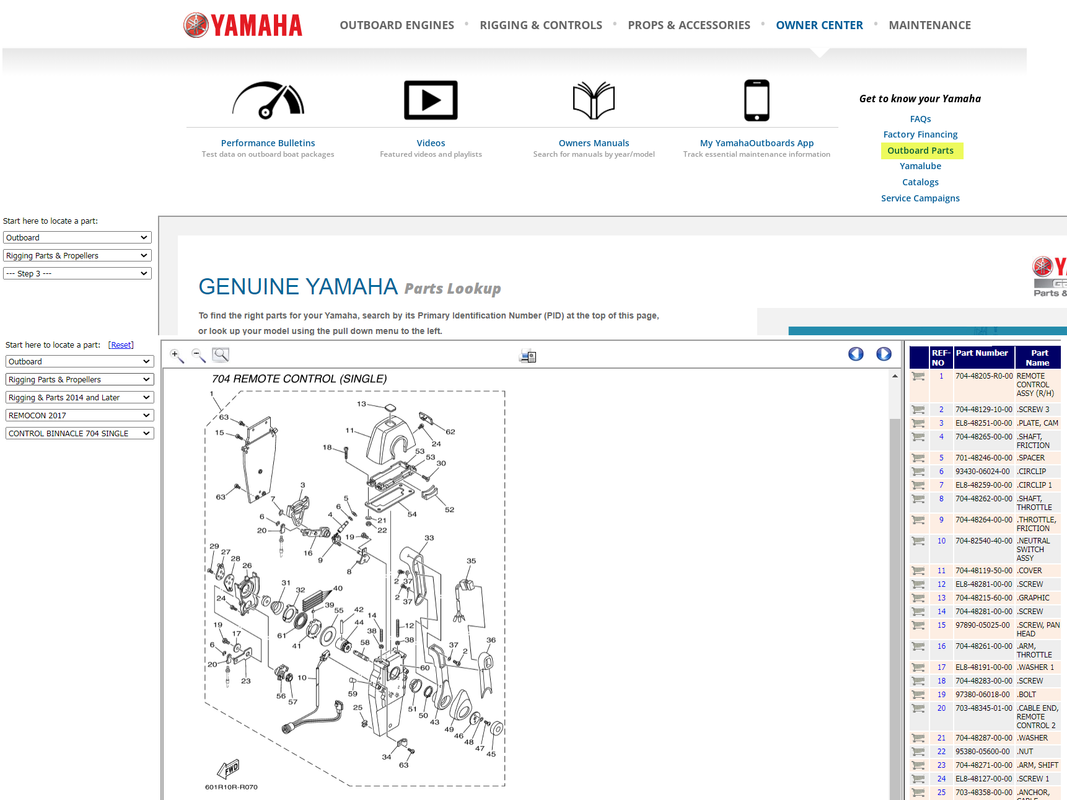Click part number 704-82540-40-00
This screenshot has width=1067, height=800.
984,541
